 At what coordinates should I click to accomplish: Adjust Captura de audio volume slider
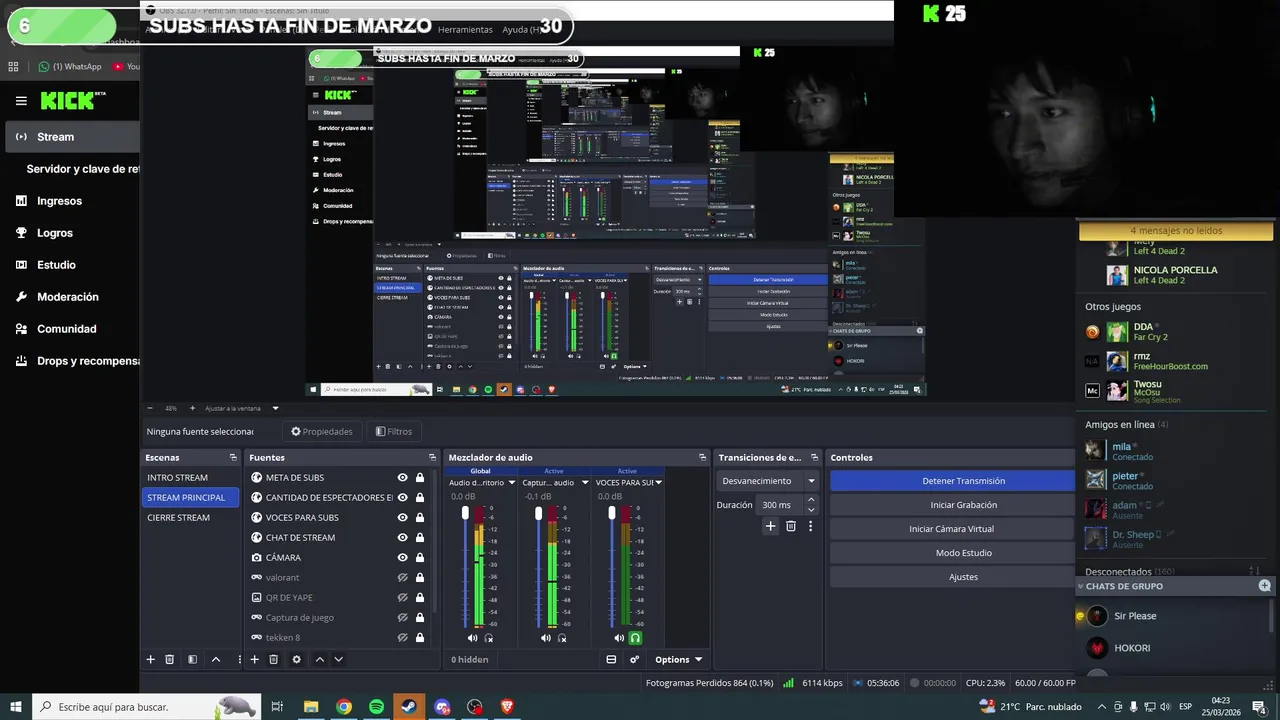coord(538,513)
